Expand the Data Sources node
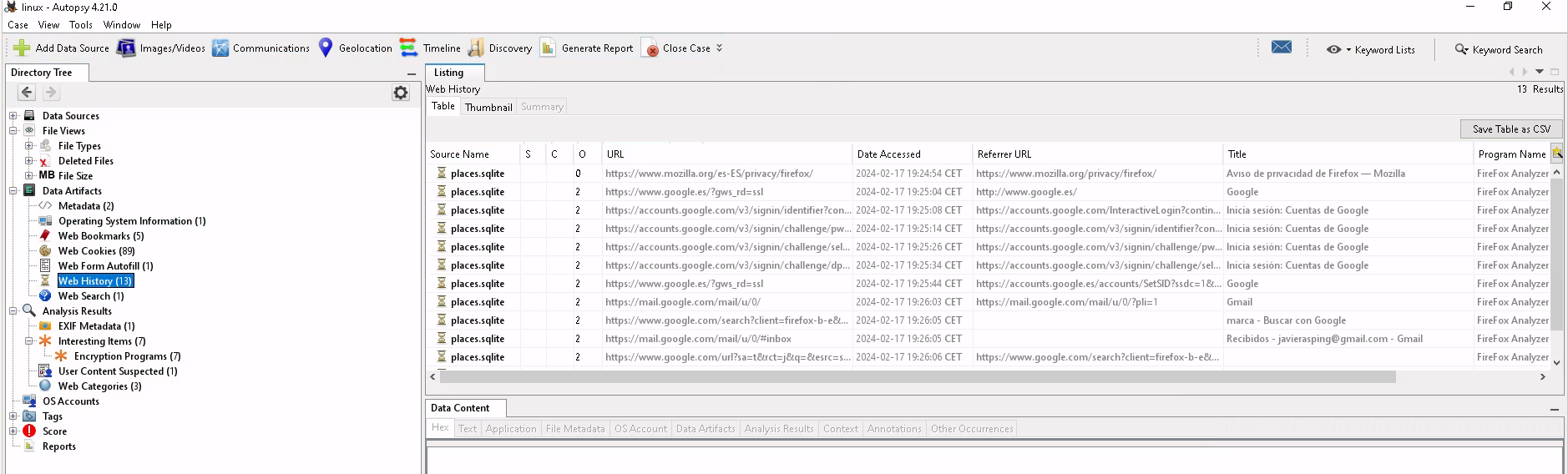1568x474 pixels. click(x=13, y=116)
